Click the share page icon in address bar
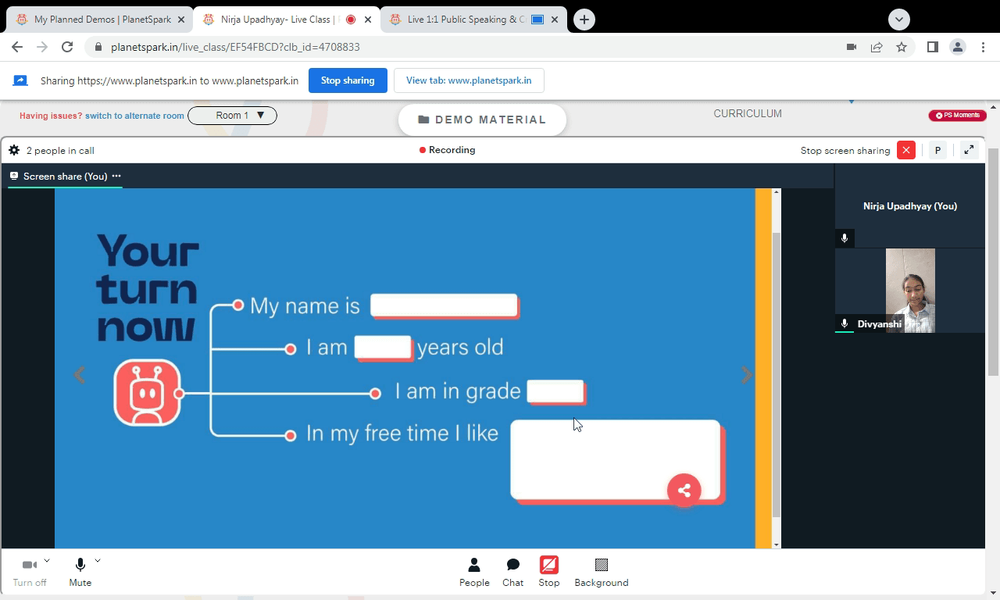This screenshot has height=600, width=1000. (876, 47)
